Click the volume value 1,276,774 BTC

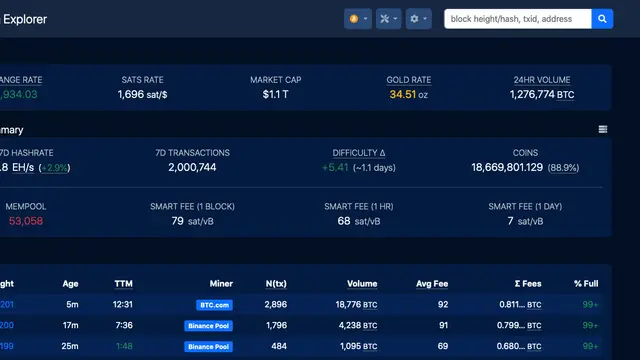(x=542, y=95)
